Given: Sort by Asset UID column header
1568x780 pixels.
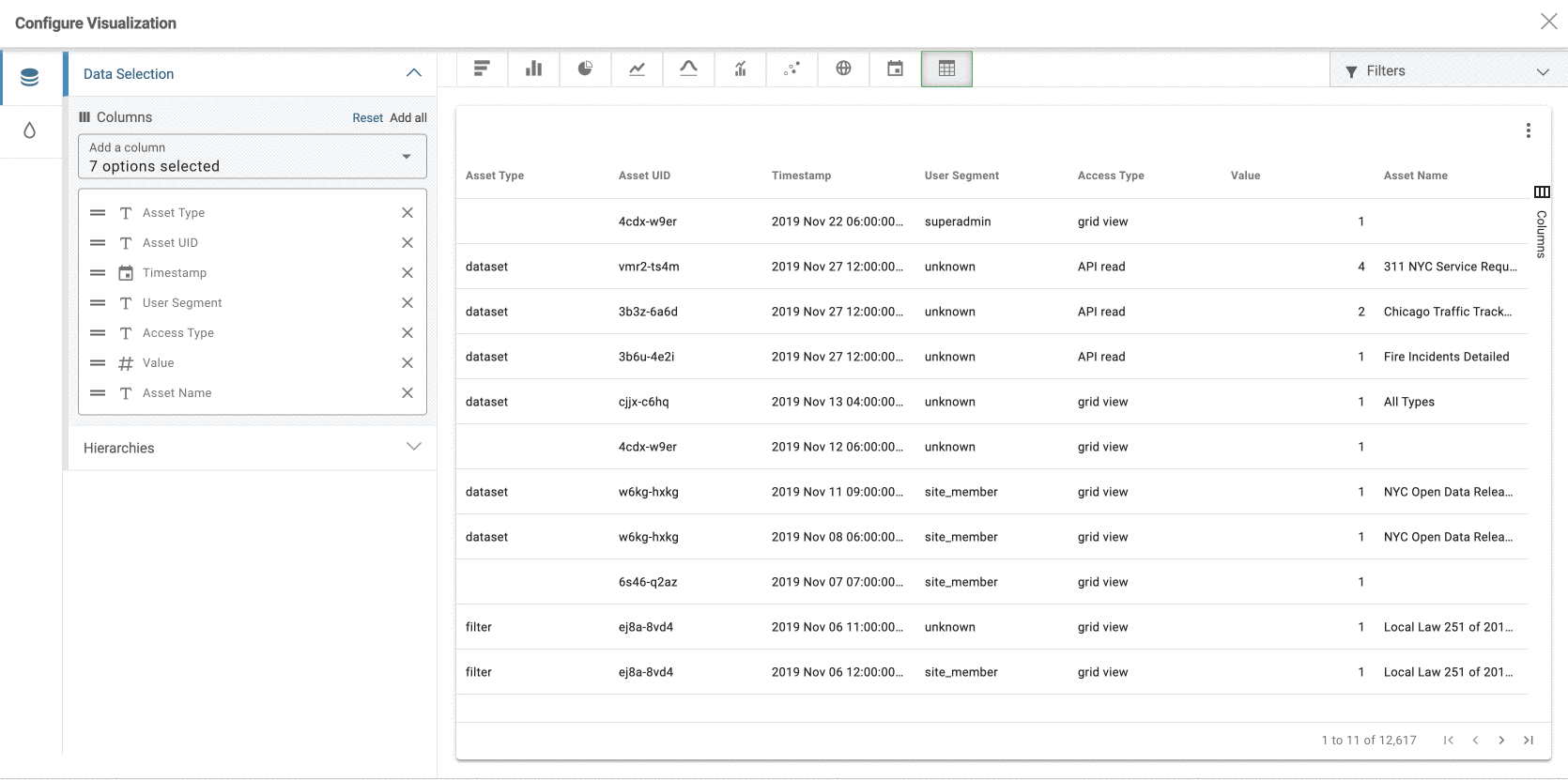Looking at the screenshot, I should pyautogui.click(x=644, y=176).
